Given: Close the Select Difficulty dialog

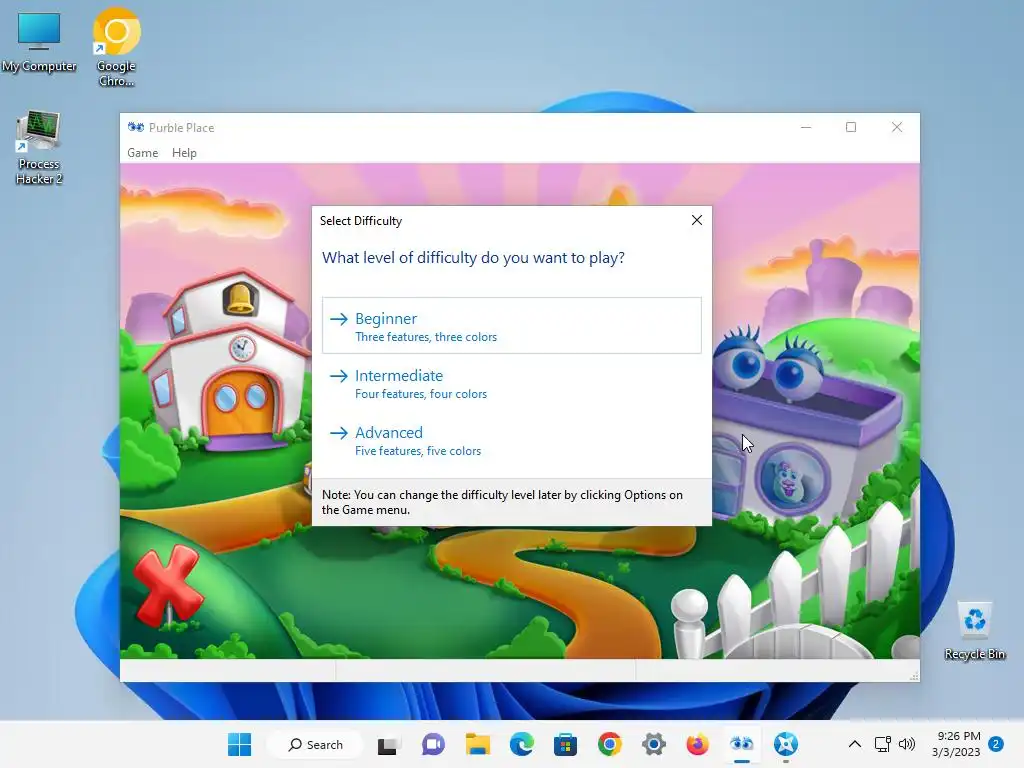Looking at the screenshot, I should pyautogui.click(x=697, y=220).
